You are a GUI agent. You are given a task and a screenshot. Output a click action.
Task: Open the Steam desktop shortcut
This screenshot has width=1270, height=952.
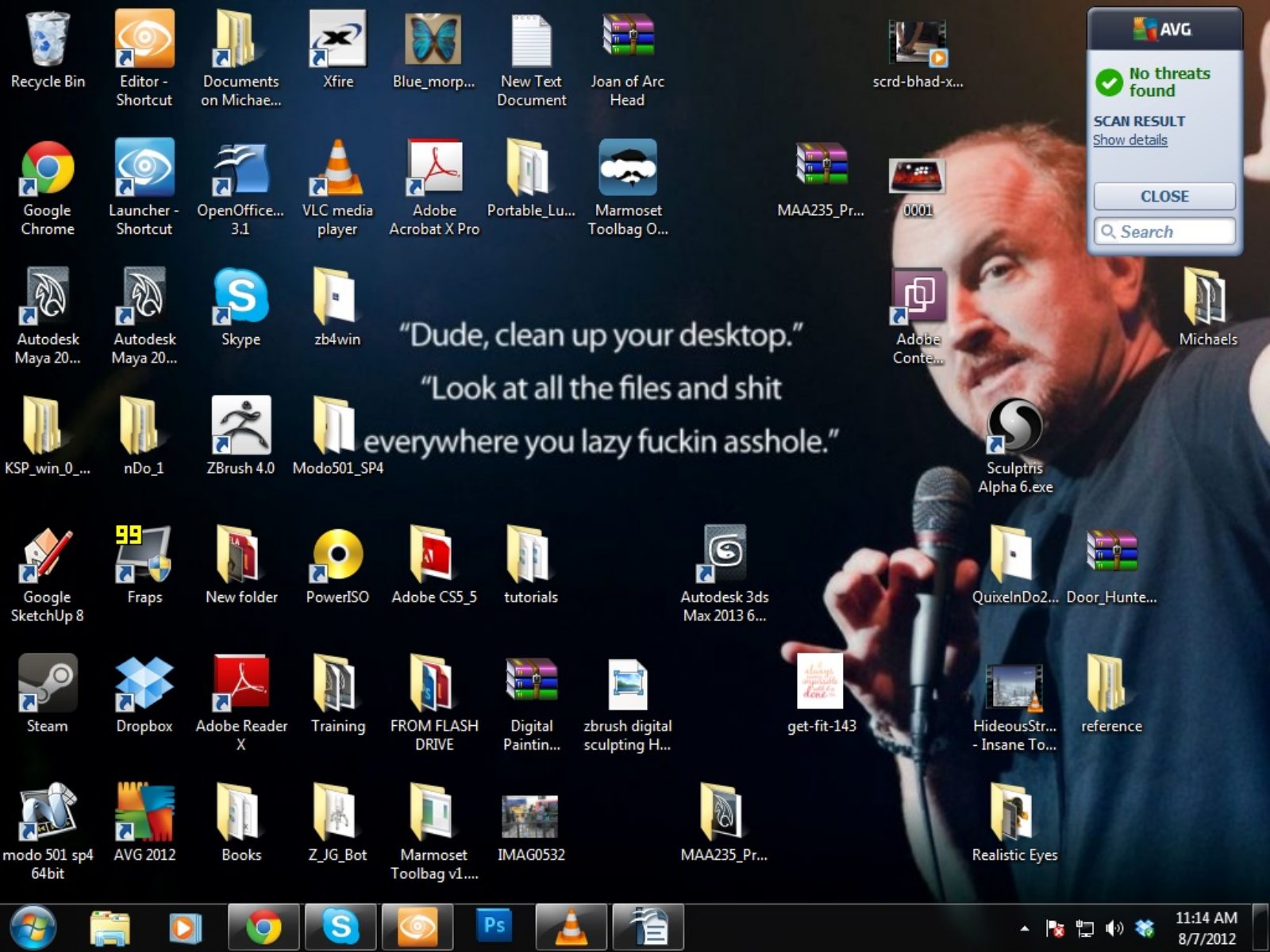(48, 684)
